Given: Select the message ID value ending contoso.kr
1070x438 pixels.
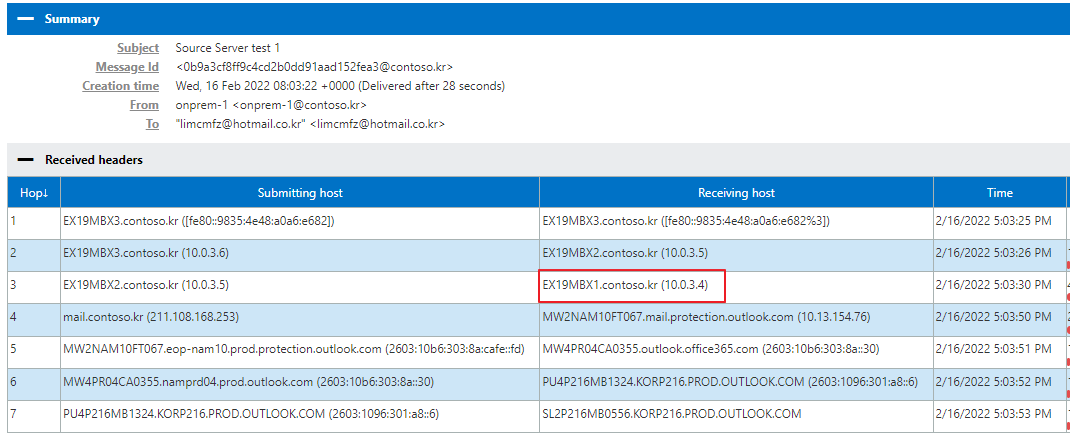Looking at the screenshot, I should point(314,68).
